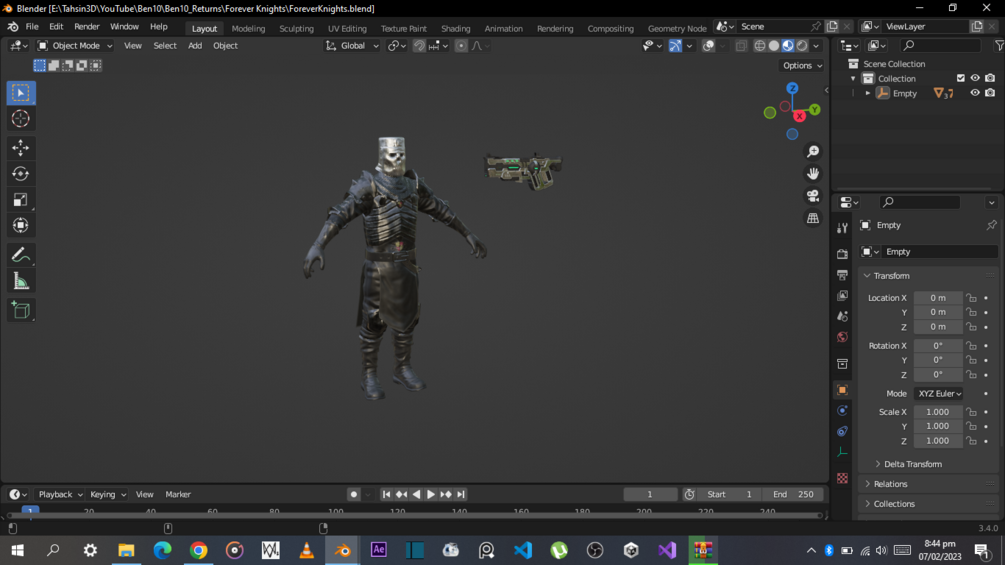Open the View Layer properties tab
The image size is (1005, 565).
[842, 295]
